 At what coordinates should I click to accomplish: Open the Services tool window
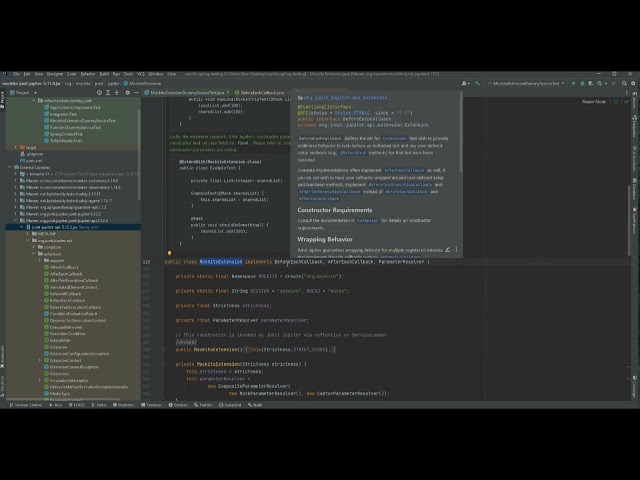pos(178,405)
